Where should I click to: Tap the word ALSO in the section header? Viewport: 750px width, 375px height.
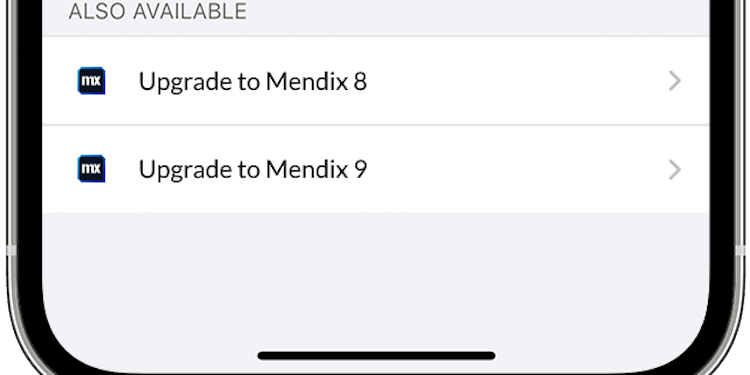click(98, 11)
